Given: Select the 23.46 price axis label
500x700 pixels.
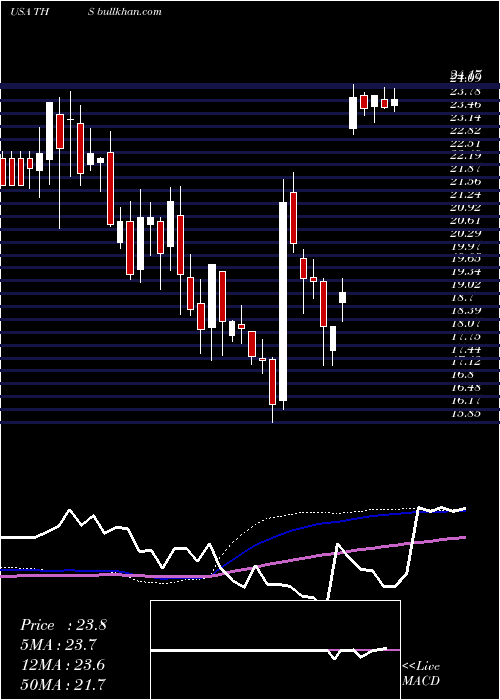Looking at the screenshot, I should tap(465, 104).
